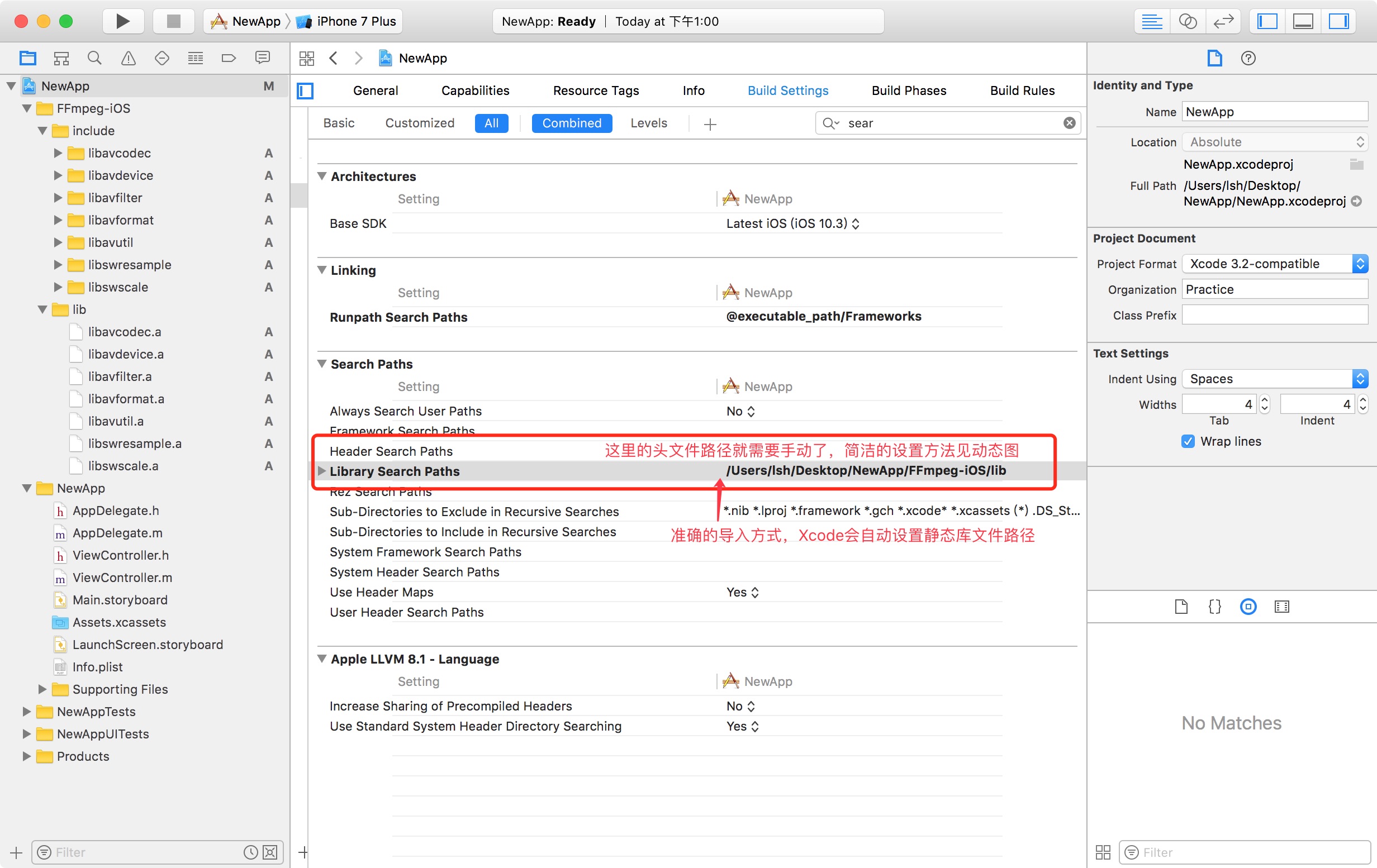1377x868 pixels.
Task: Collapse the Search Paths section
Action: (x=322, y=364)
